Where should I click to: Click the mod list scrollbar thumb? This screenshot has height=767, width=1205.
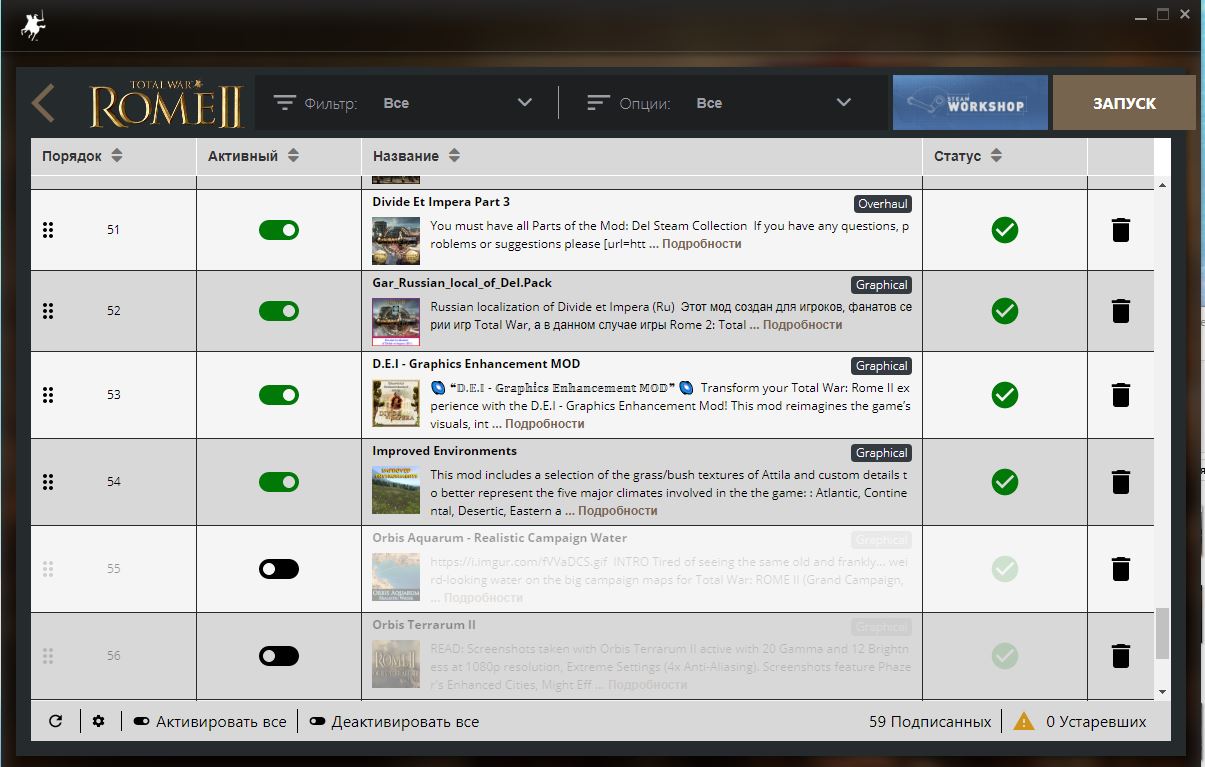tap(1162, 633)
